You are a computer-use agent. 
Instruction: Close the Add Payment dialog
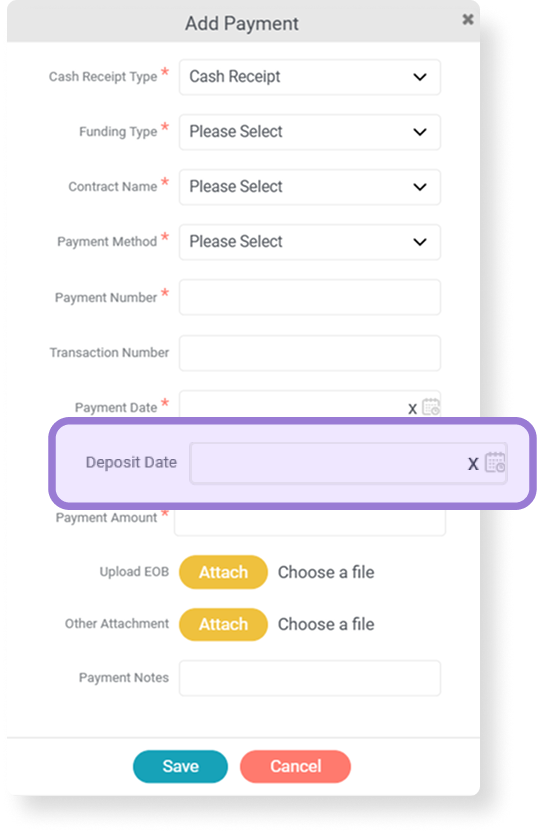coord(467,20)
